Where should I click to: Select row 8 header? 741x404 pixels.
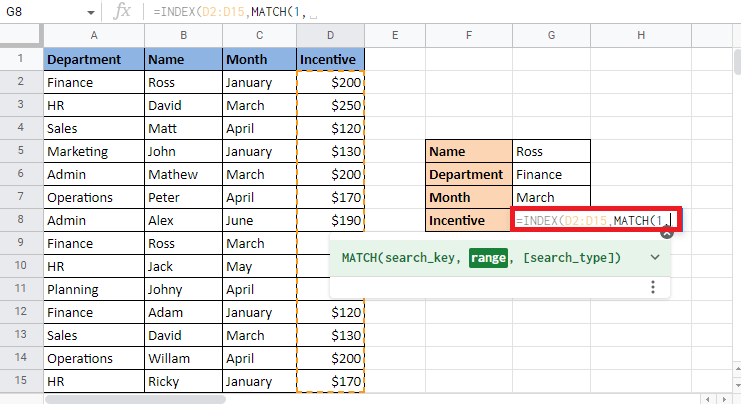(20, 220)
